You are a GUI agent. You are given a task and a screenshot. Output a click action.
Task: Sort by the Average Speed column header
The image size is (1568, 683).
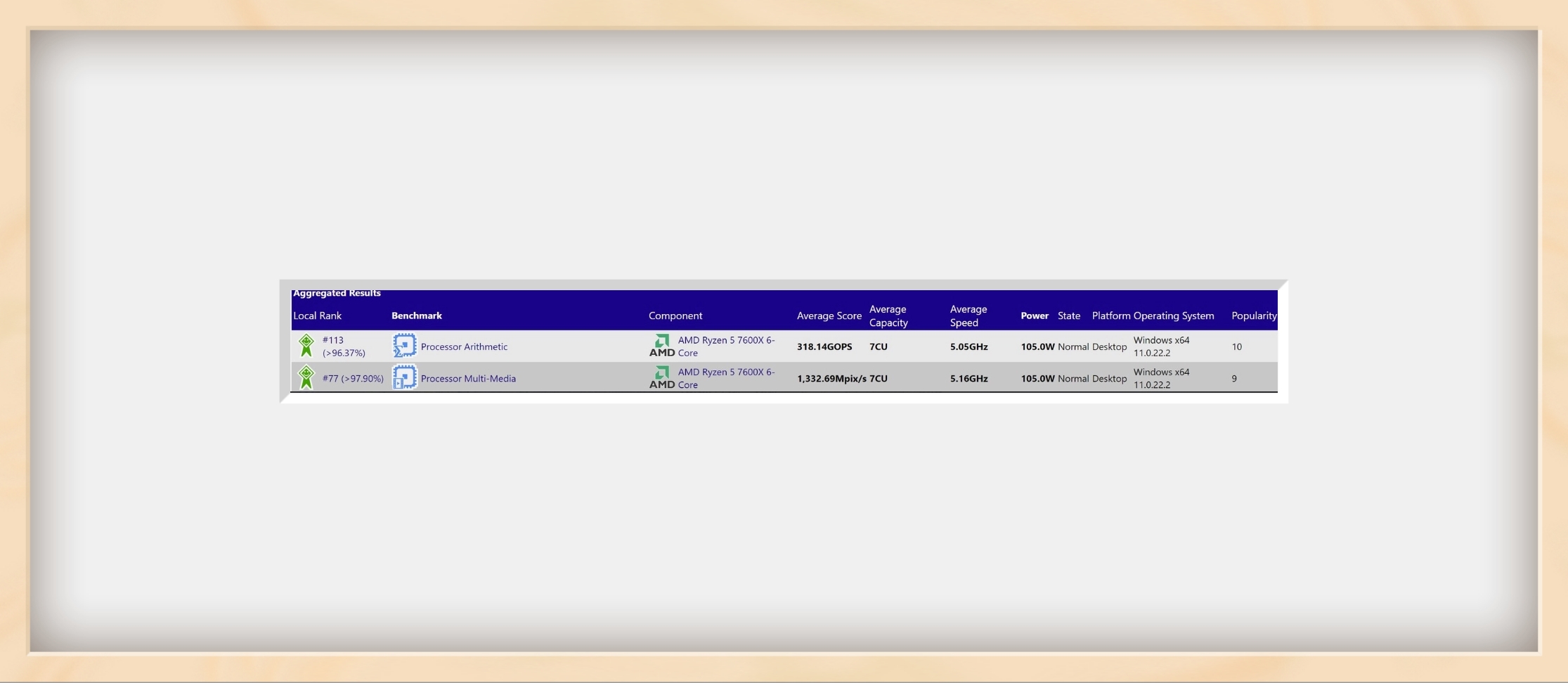click(x=968, y=316)
